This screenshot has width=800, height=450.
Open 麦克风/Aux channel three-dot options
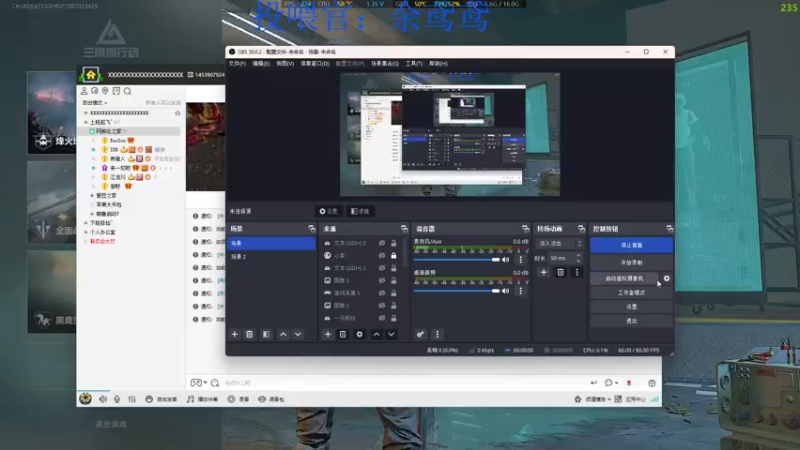click(x=520, y=260)
